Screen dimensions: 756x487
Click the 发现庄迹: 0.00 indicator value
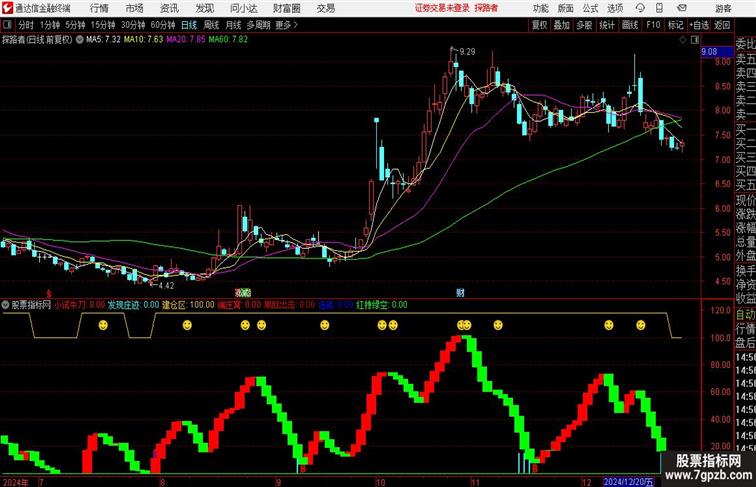pyautogui.click(x=133, y=305)
